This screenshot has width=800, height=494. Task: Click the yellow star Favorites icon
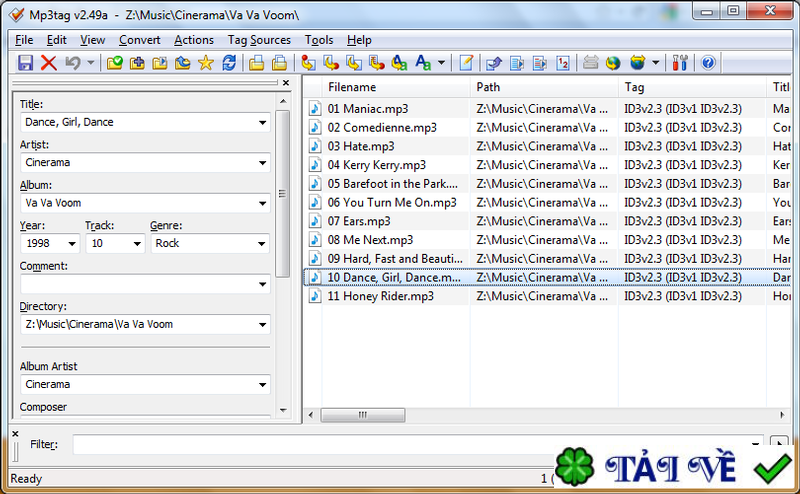click(206, 63)
